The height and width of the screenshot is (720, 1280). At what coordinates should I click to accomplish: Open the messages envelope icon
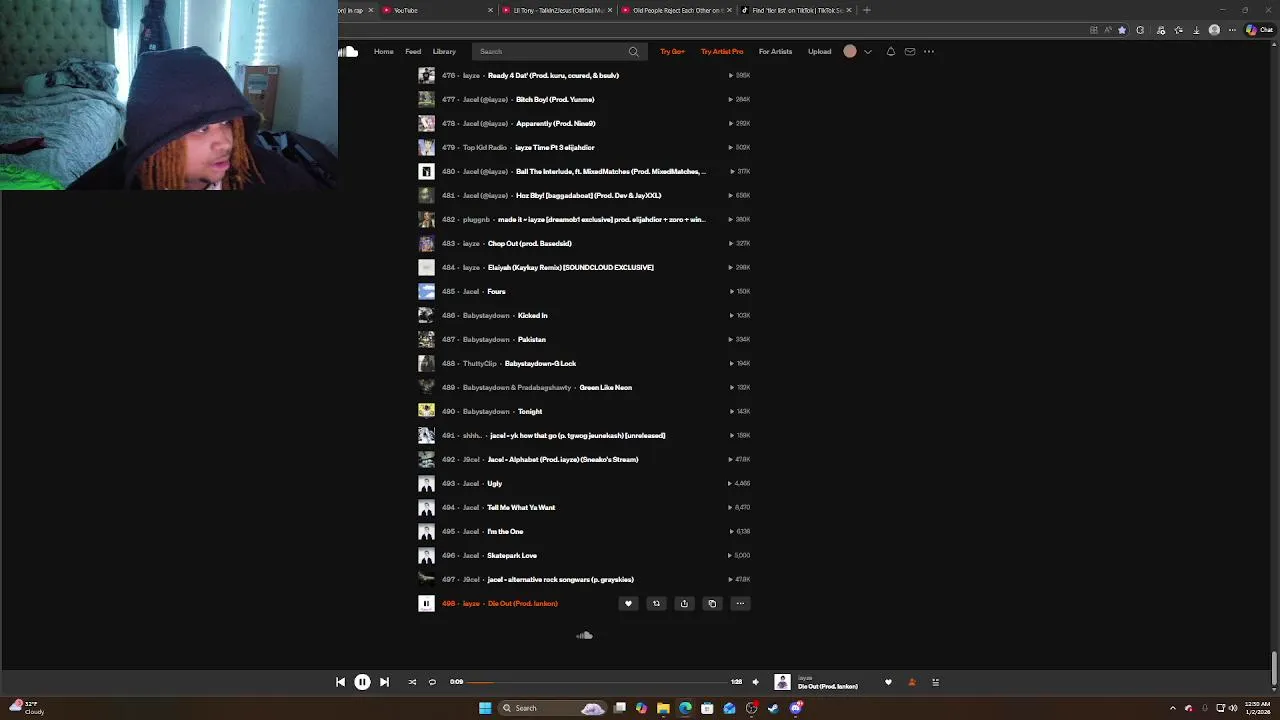click(x=909, y=51)
